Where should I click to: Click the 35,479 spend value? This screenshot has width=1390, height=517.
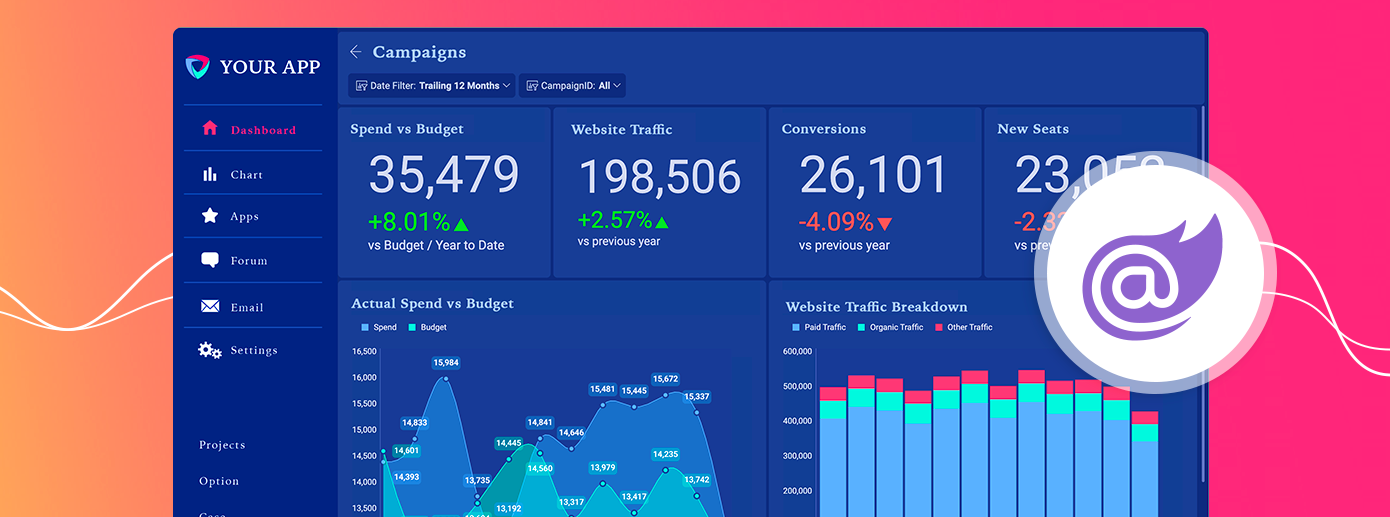(444, 175)
